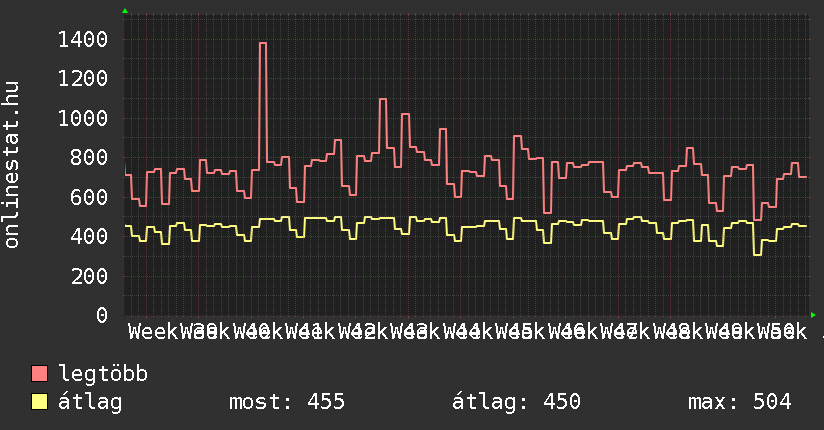
Task: Click the 'most: 455' statistic
Action: click(x=287, y=402)
